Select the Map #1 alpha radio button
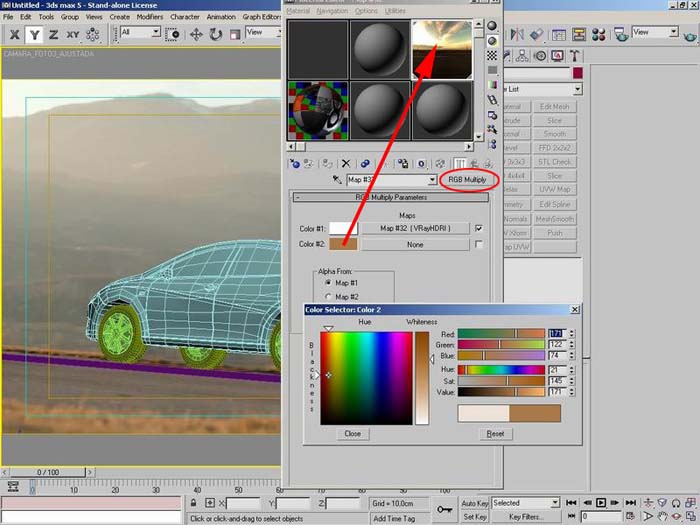This screenshot has height=525, width=700. 327,283
